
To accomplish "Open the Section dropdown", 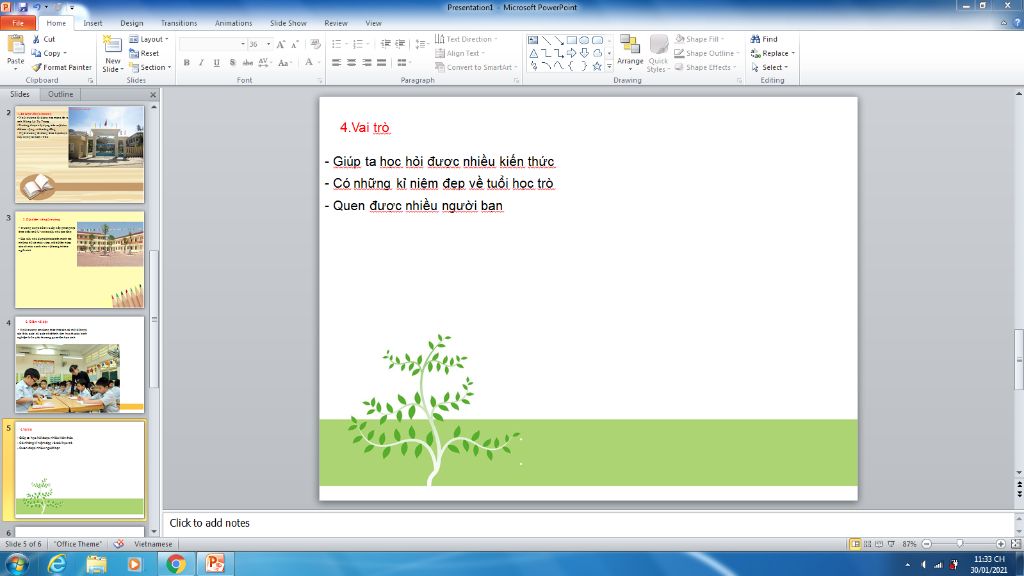I will (150, 67).
